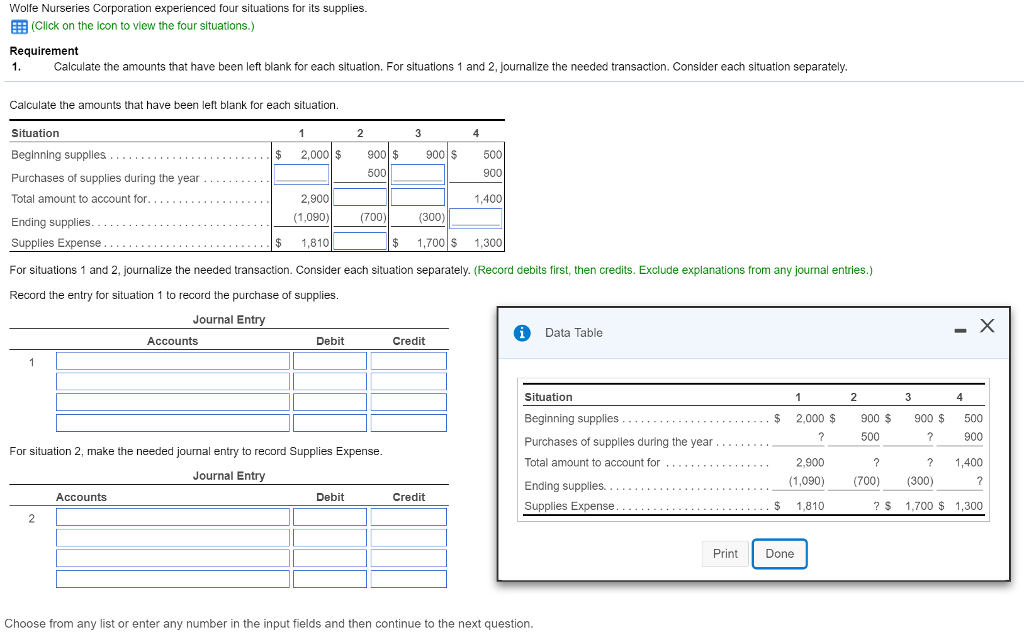
Task: Click the Done button in the Data Table
Action: point(779,553)
